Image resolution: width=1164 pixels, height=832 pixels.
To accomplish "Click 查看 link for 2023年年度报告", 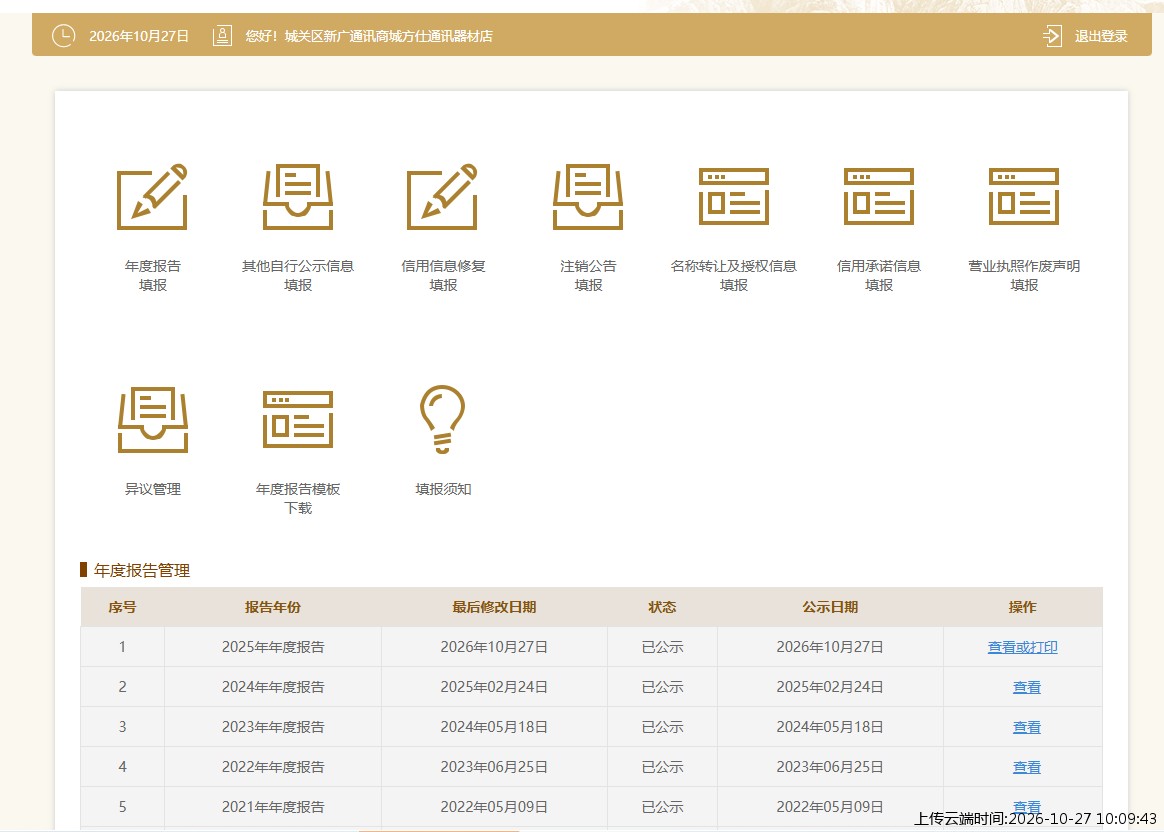I will coord(1027,727).
